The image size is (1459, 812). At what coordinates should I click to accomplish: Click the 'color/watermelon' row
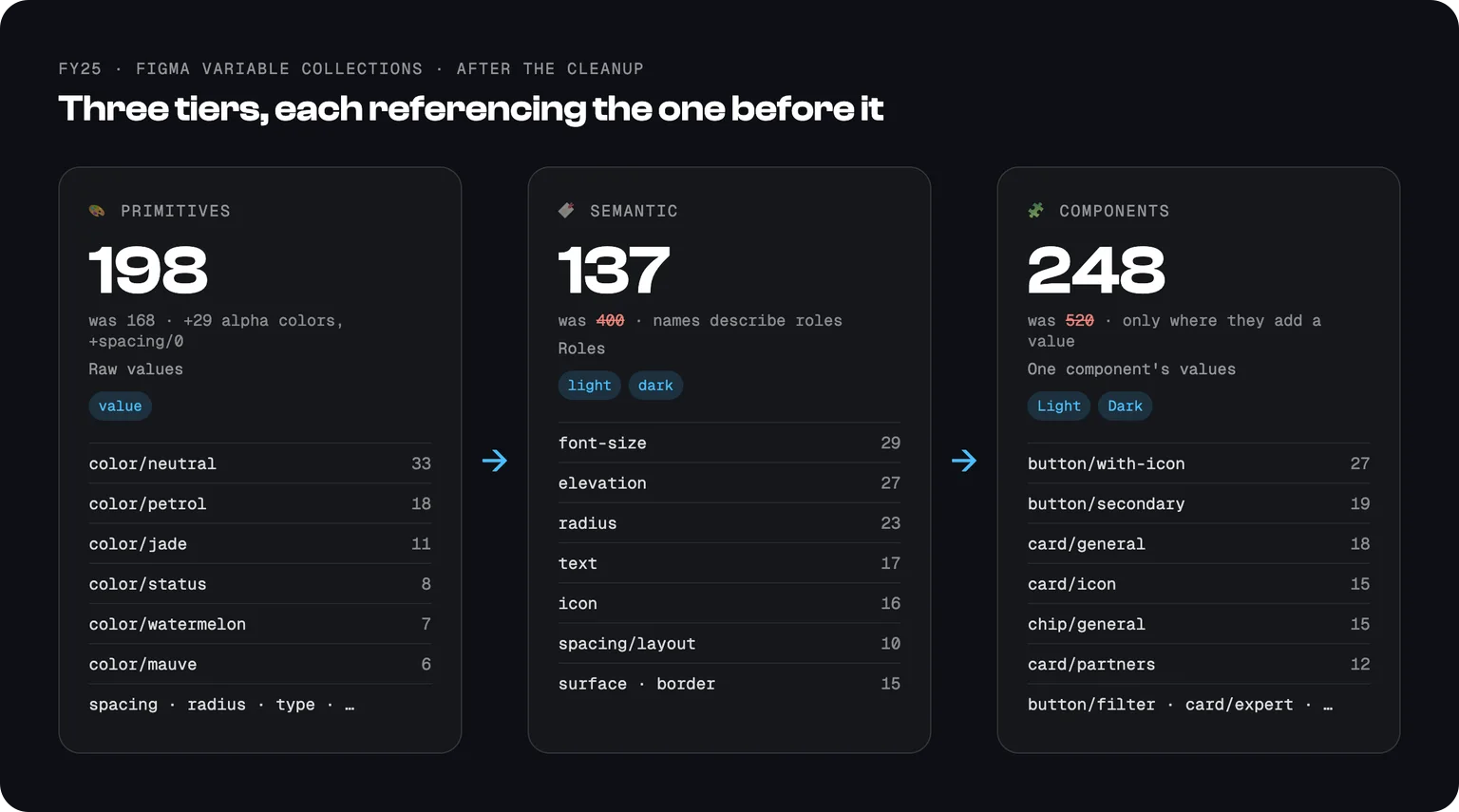point(260,624)
